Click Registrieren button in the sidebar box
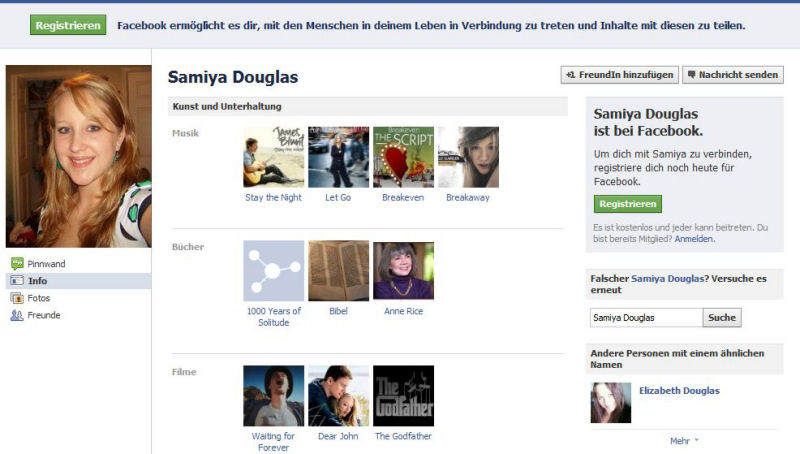The height and width of the screenshot is (454, 800). tap(628, 204)
